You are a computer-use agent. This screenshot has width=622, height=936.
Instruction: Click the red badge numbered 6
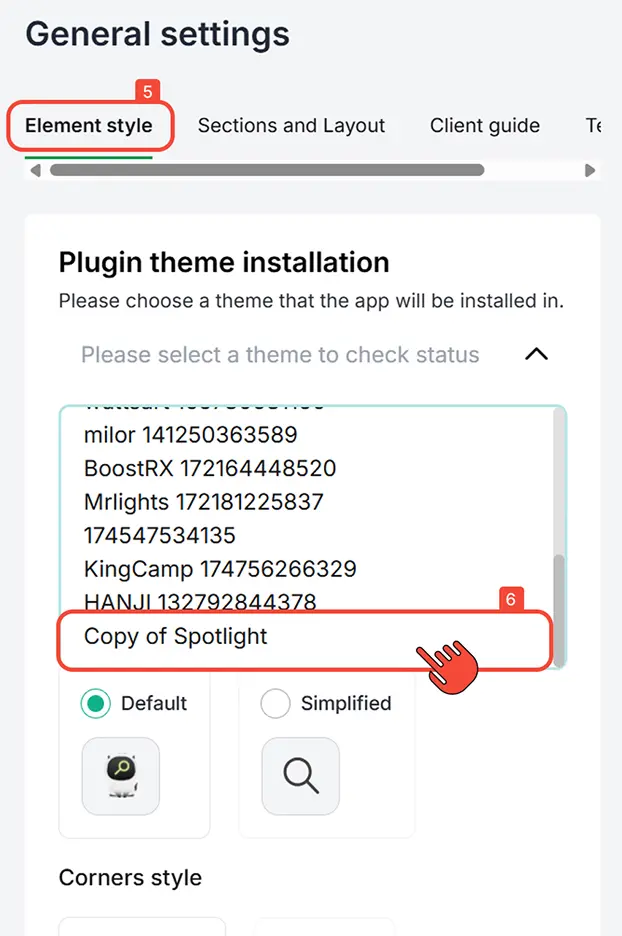pyautogui.click(x=511, y=599)
